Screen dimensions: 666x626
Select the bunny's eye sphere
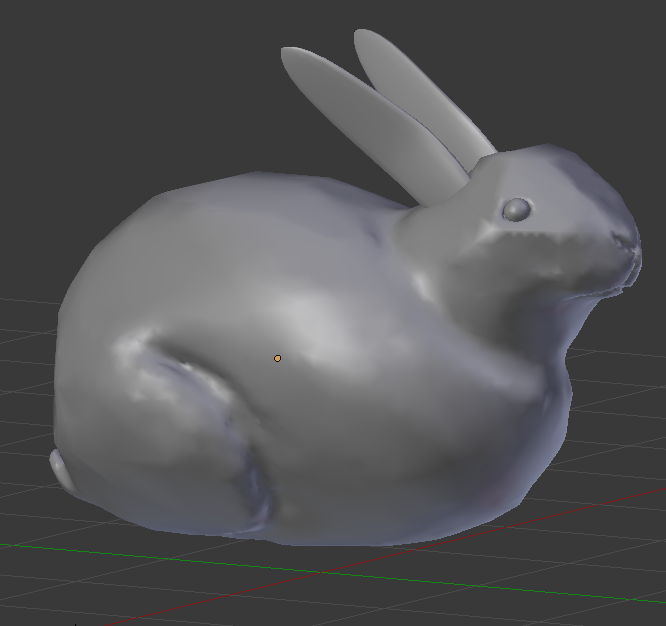click(517, 209)
